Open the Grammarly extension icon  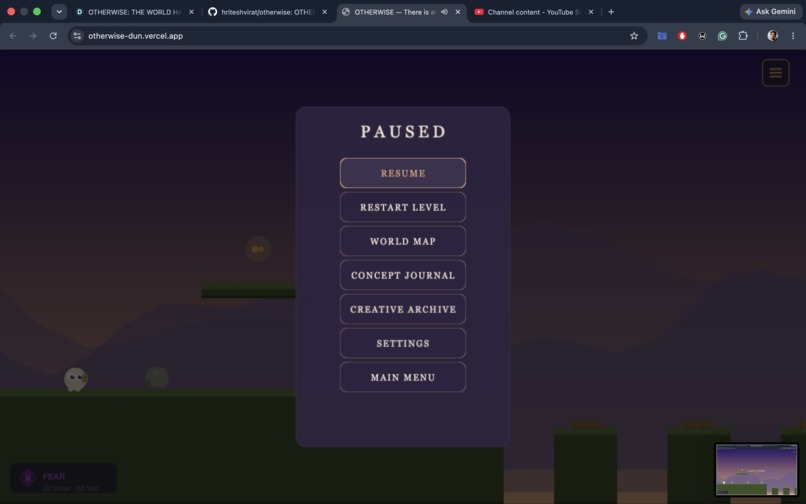point(722,35)
